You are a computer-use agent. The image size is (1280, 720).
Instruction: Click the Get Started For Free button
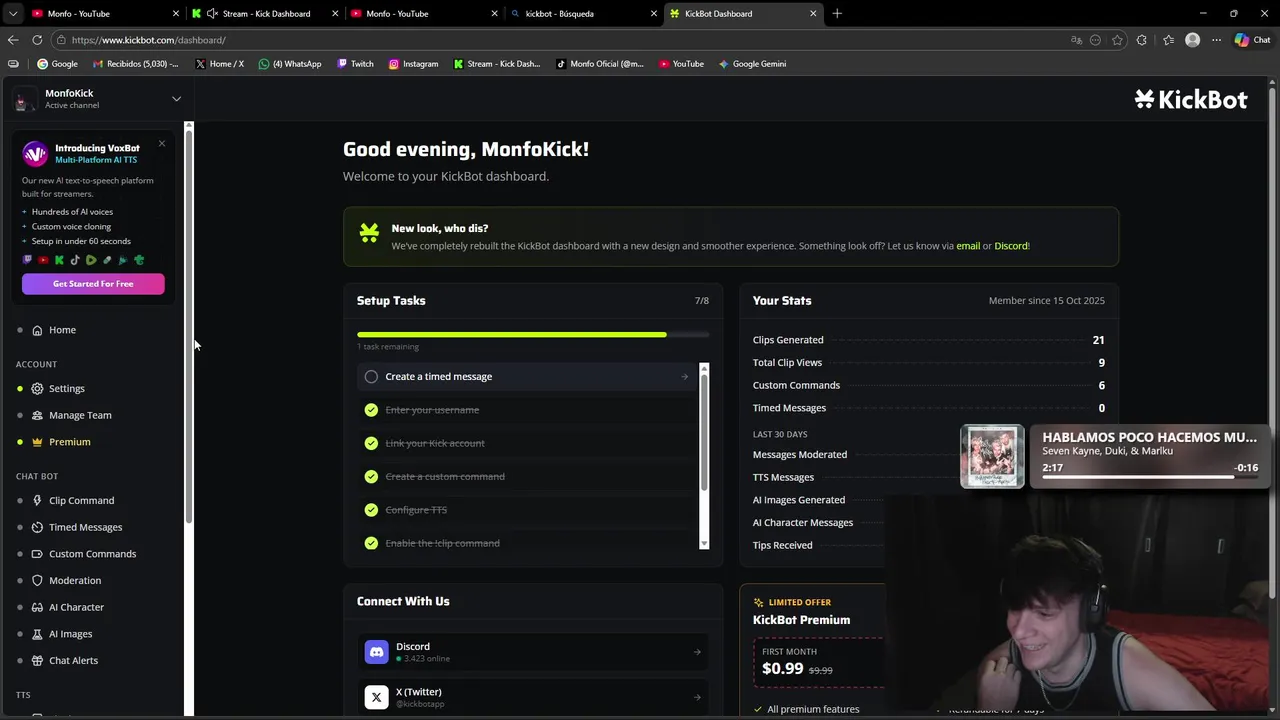point(93,284)
